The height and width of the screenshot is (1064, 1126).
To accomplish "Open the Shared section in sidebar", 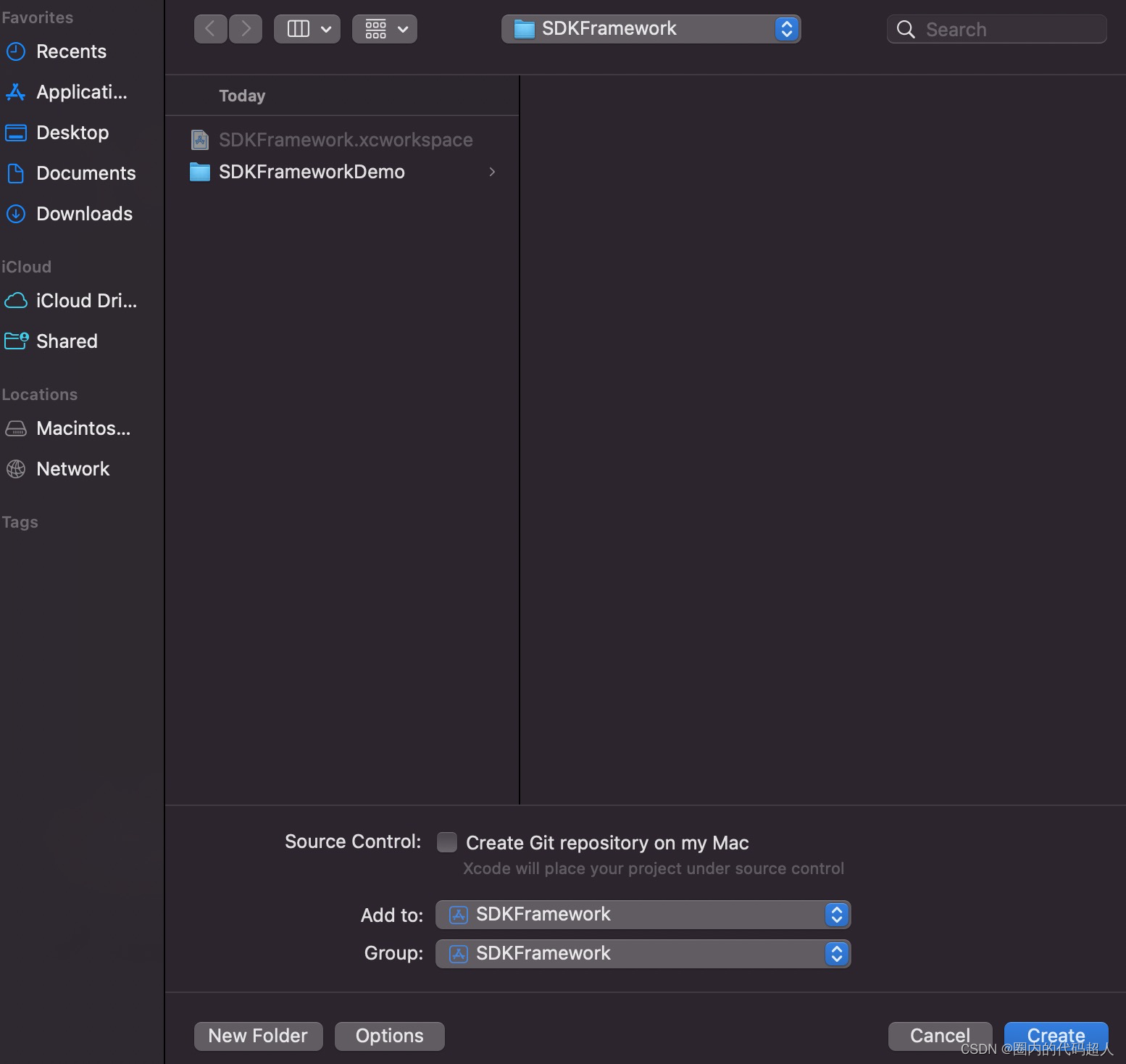I will click(67, 341).
